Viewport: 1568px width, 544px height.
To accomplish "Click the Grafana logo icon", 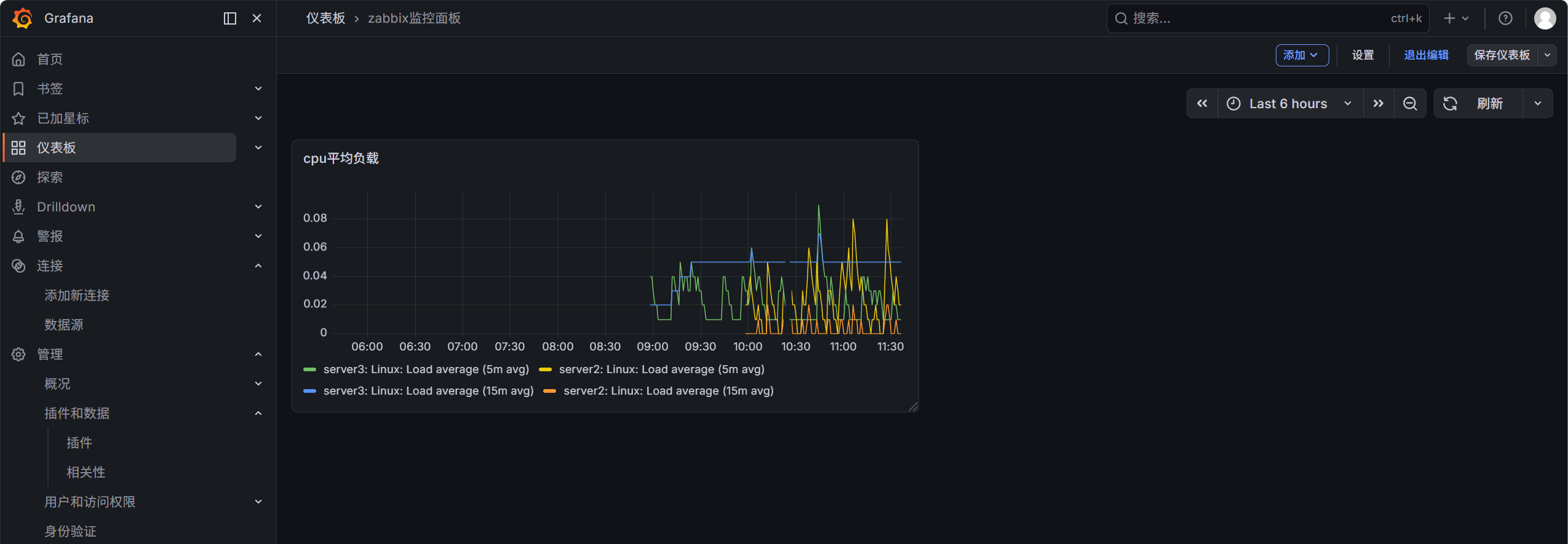I will [x=23, y=18].
